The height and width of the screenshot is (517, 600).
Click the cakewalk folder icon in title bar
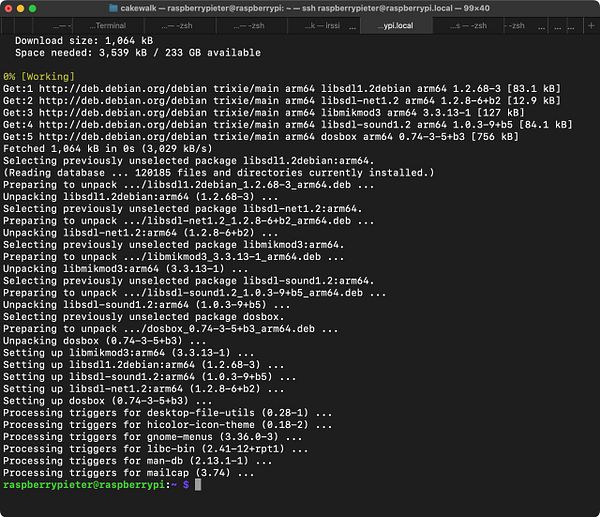tap(113, 8)
